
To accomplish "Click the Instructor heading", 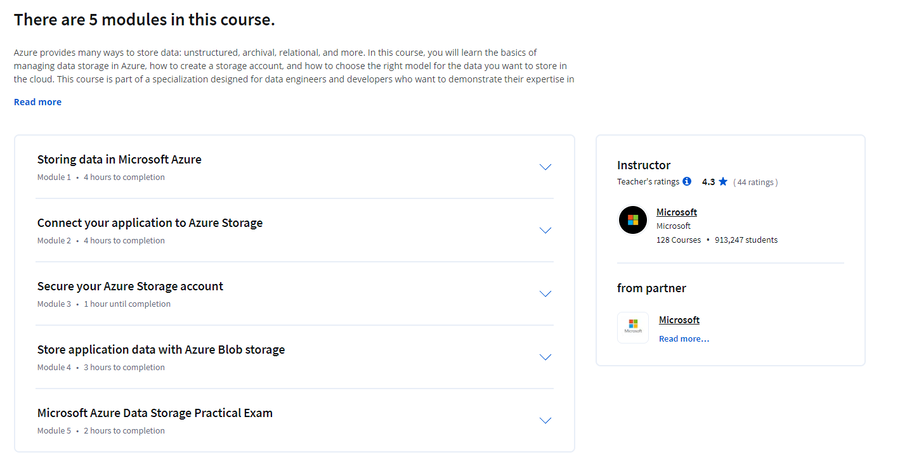I will (643, 165).
